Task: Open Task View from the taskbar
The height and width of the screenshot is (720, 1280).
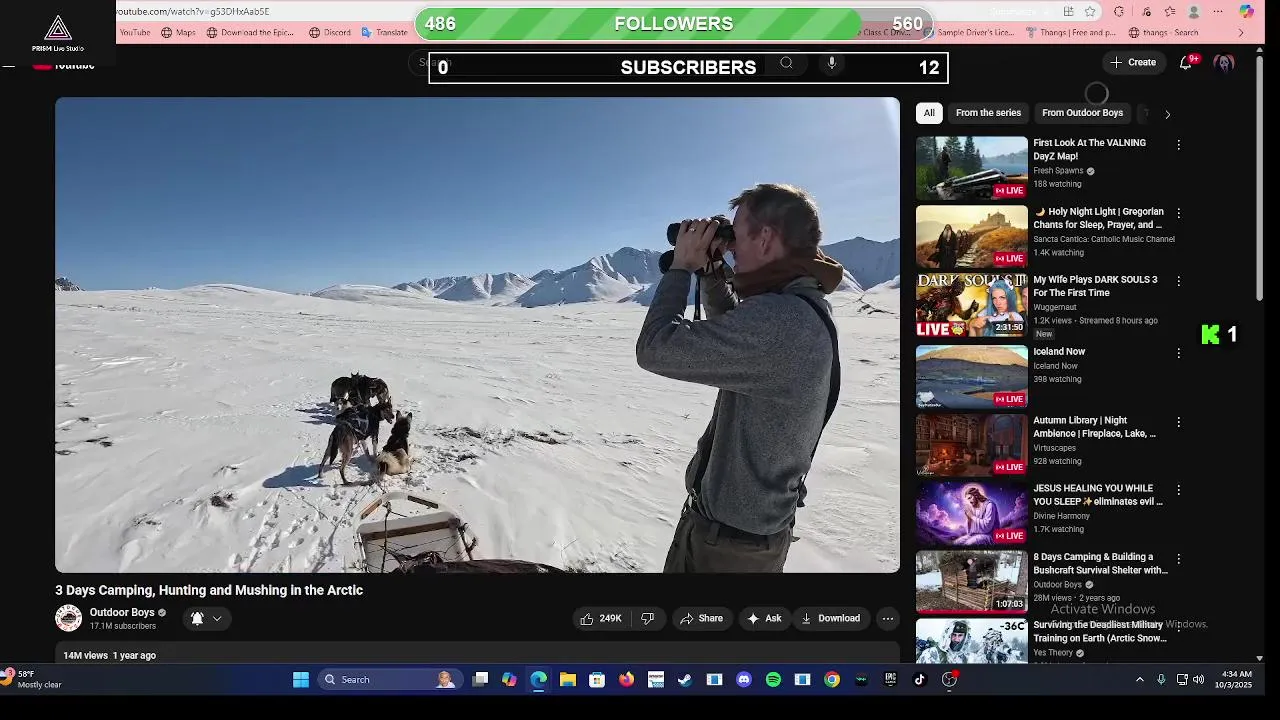Action: click(480, 680)
